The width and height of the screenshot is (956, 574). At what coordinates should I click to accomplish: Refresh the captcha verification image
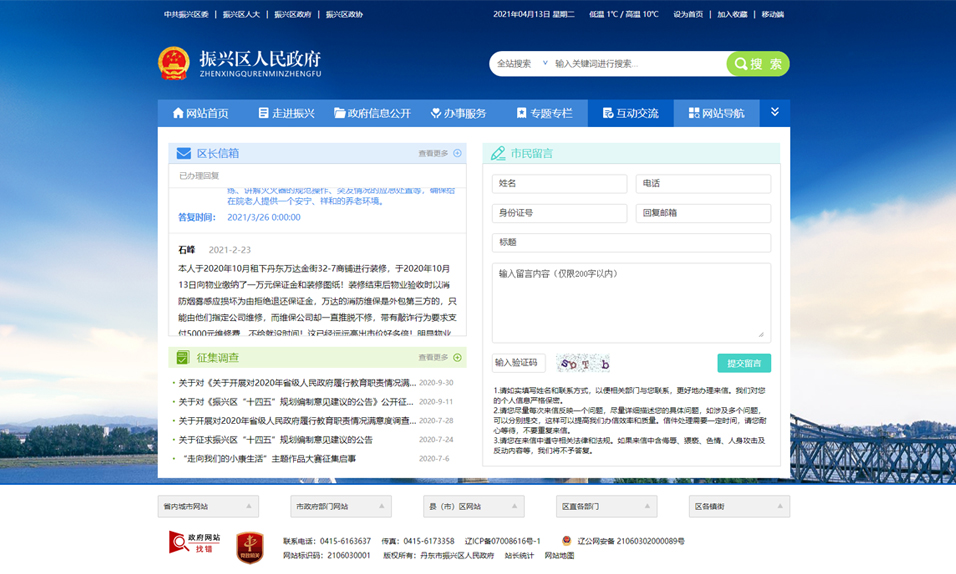click(583, 363)
